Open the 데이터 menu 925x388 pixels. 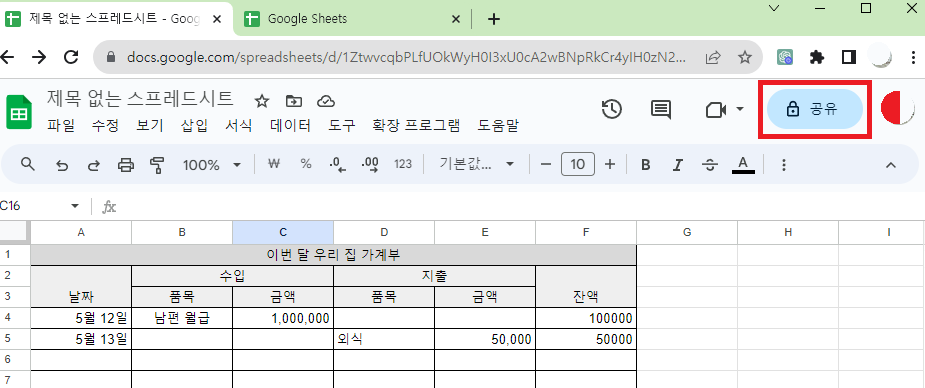(290, 125)
